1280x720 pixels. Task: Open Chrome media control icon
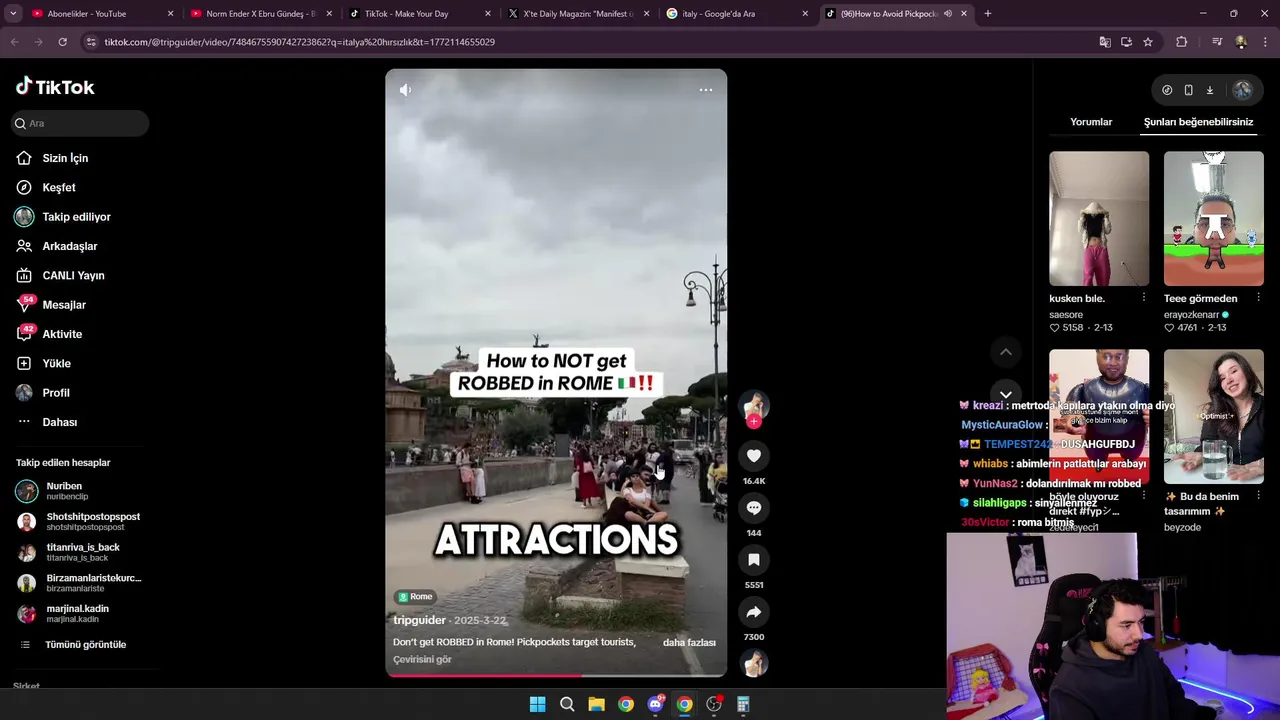tap(1217, 42)
